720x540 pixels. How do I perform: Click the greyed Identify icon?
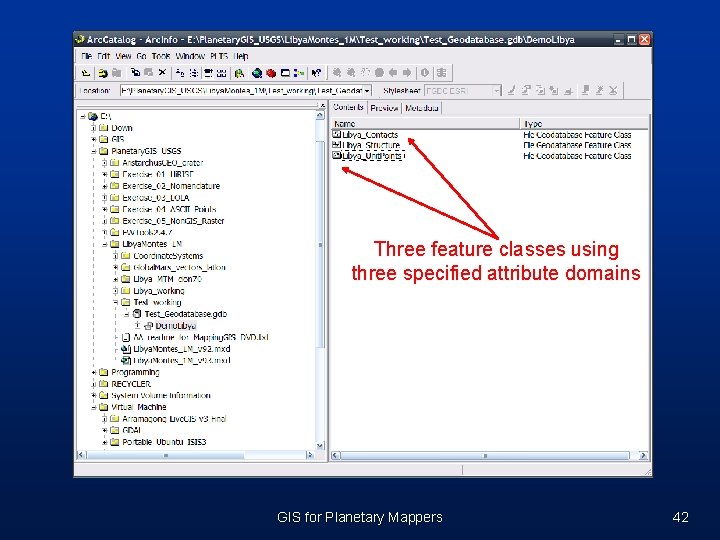click(425, 73)
